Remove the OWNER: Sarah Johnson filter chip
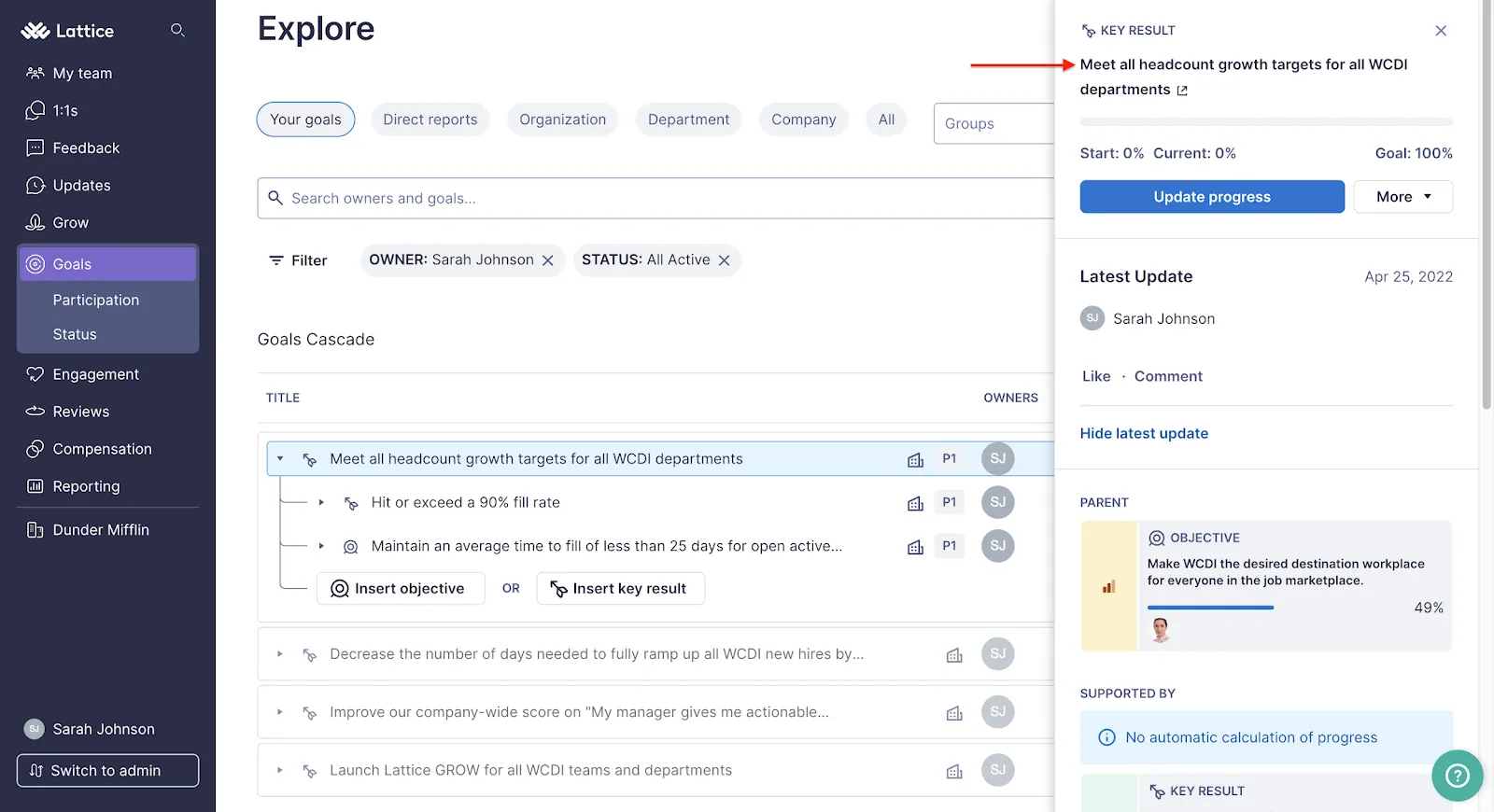Viewport: 1494px width, 812px height. click(x=548, y=260)
